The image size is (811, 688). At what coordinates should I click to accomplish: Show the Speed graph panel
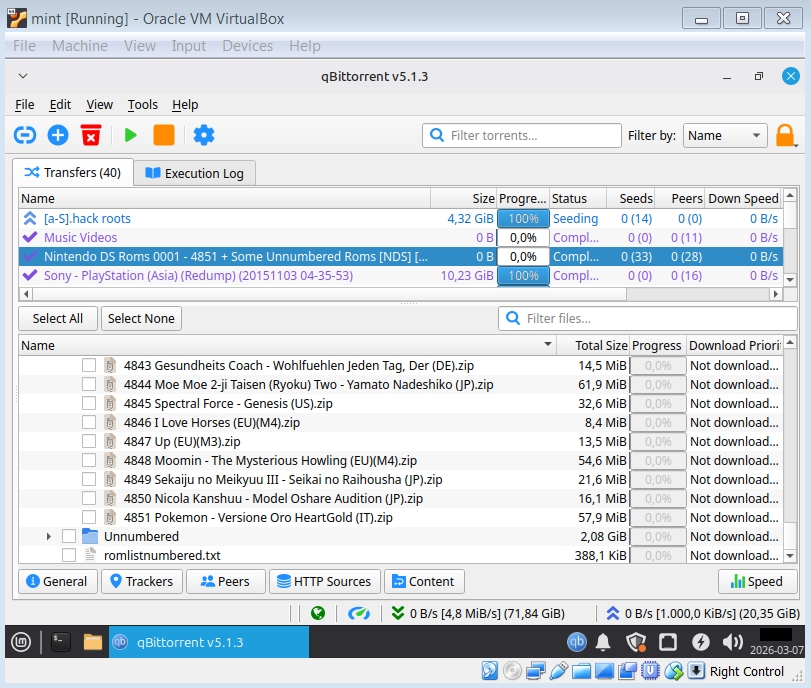[758, 581]
